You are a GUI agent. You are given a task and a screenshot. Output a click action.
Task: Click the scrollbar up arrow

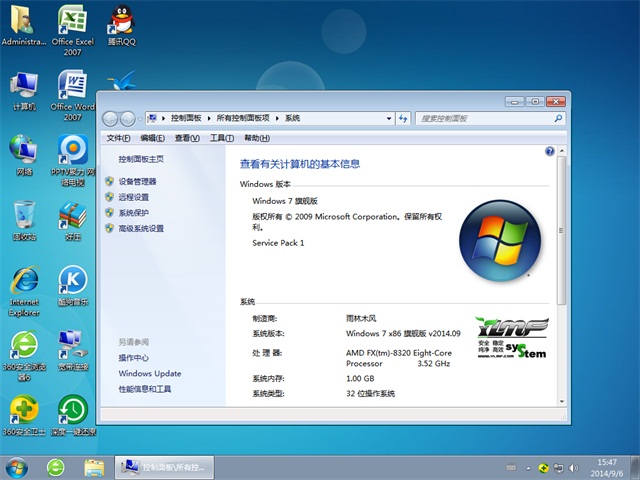(562, 151)
